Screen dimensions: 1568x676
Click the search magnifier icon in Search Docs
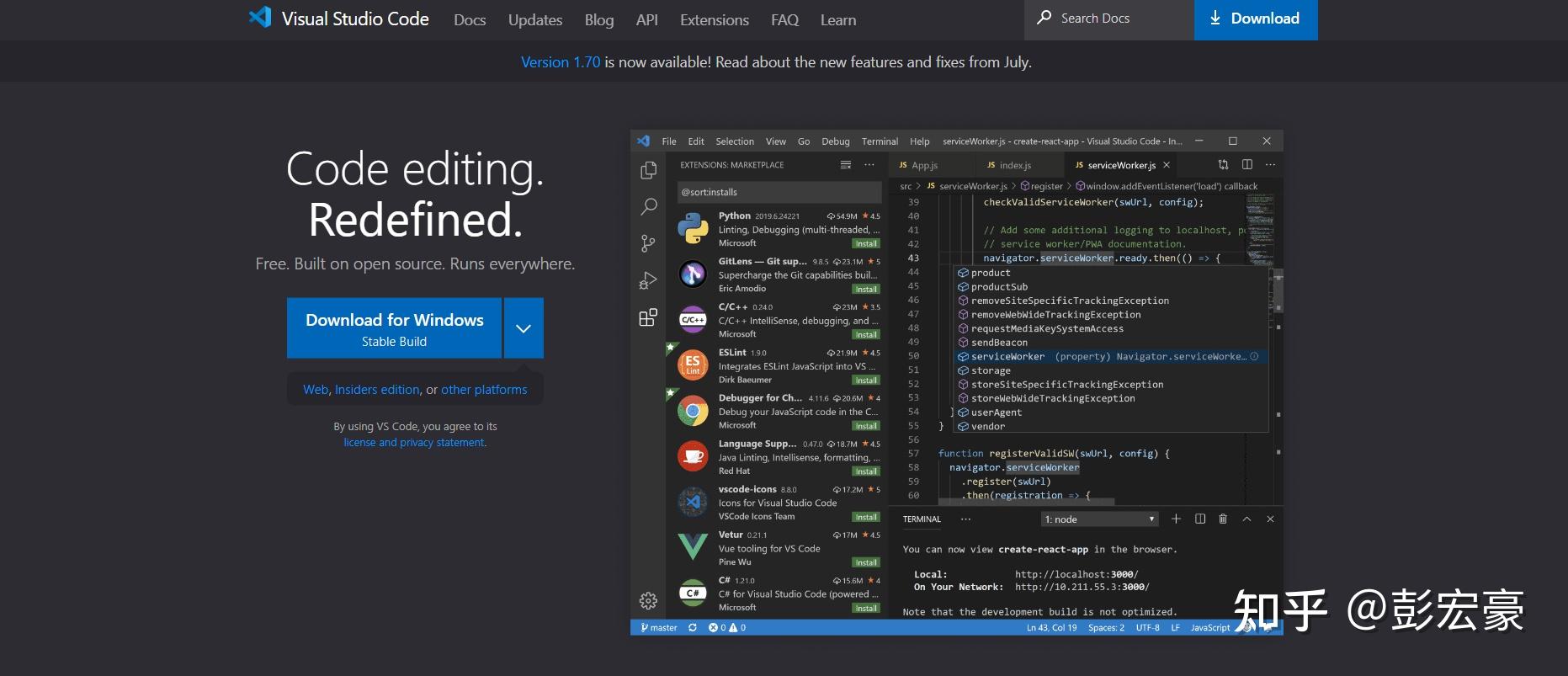(x=1044, y=18)
